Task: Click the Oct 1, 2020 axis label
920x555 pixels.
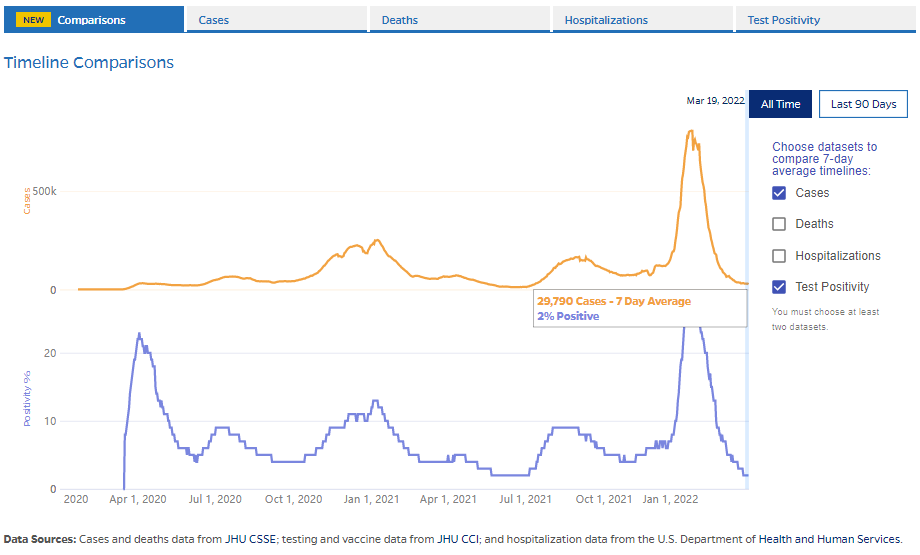Action: pos(293,499)
